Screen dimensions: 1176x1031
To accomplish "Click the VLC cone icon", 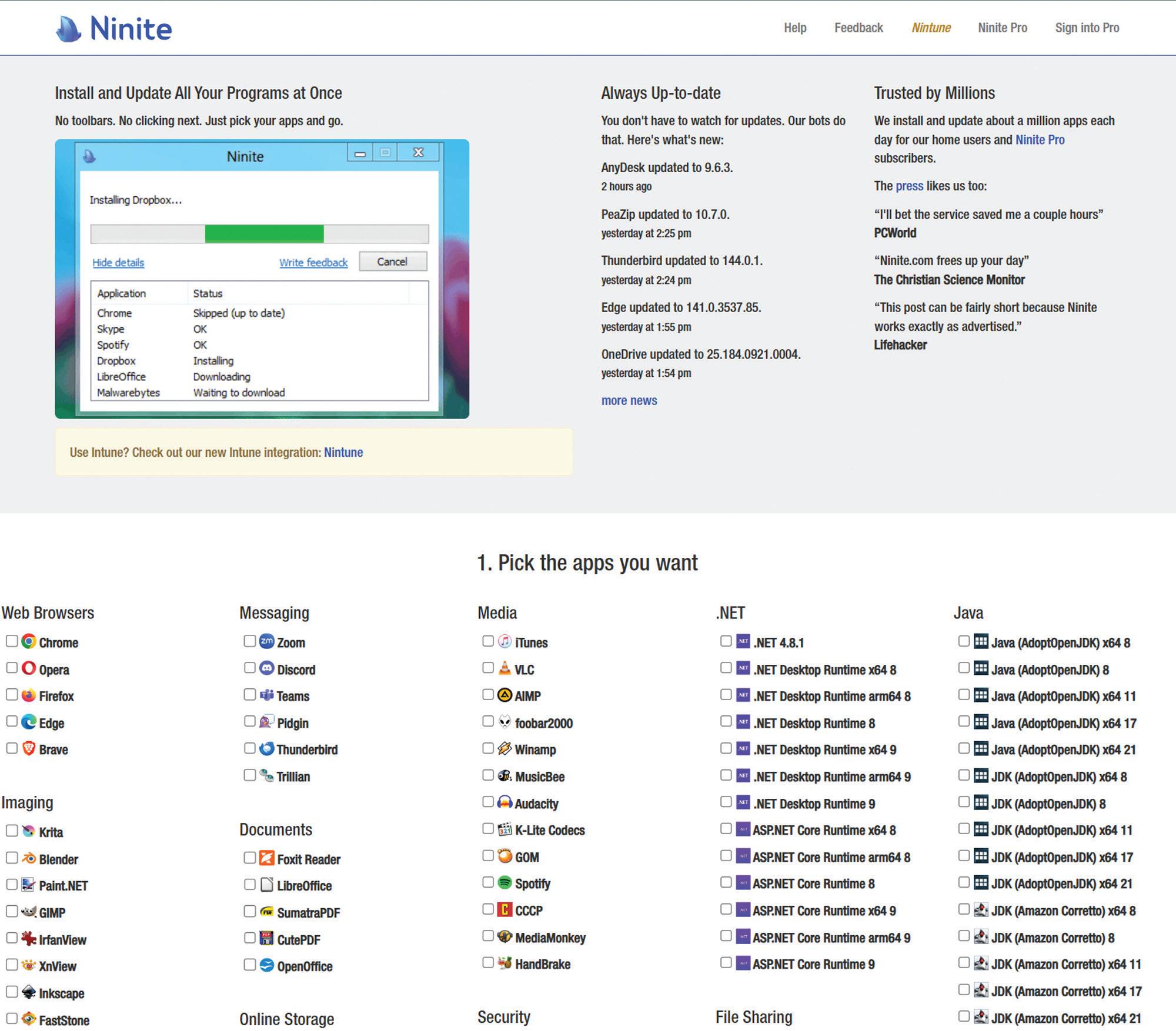I will (505, 668).
